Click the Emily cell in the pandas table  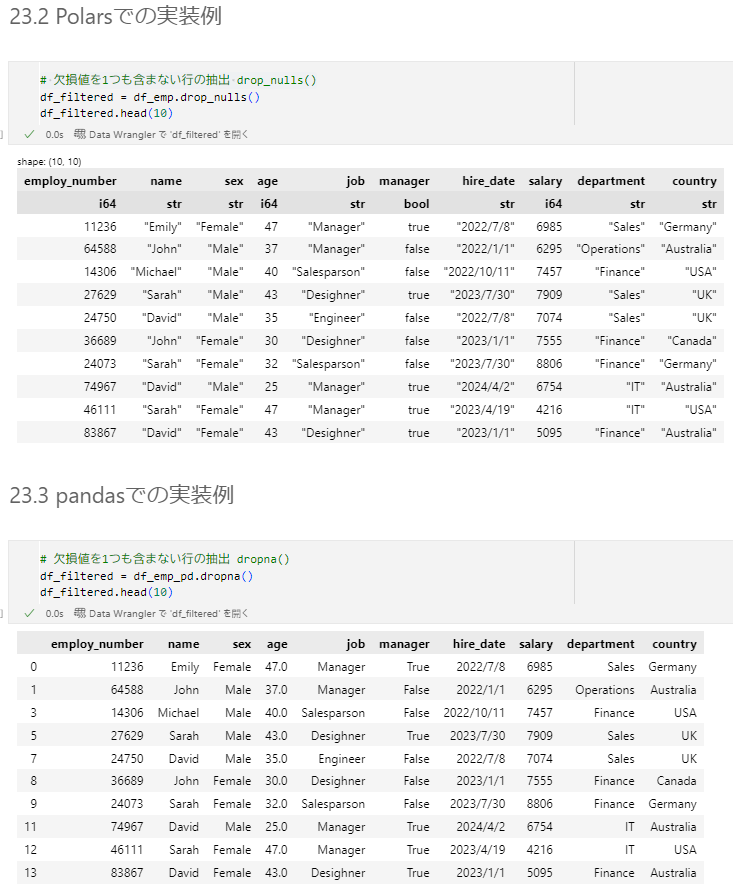[185, 667]
